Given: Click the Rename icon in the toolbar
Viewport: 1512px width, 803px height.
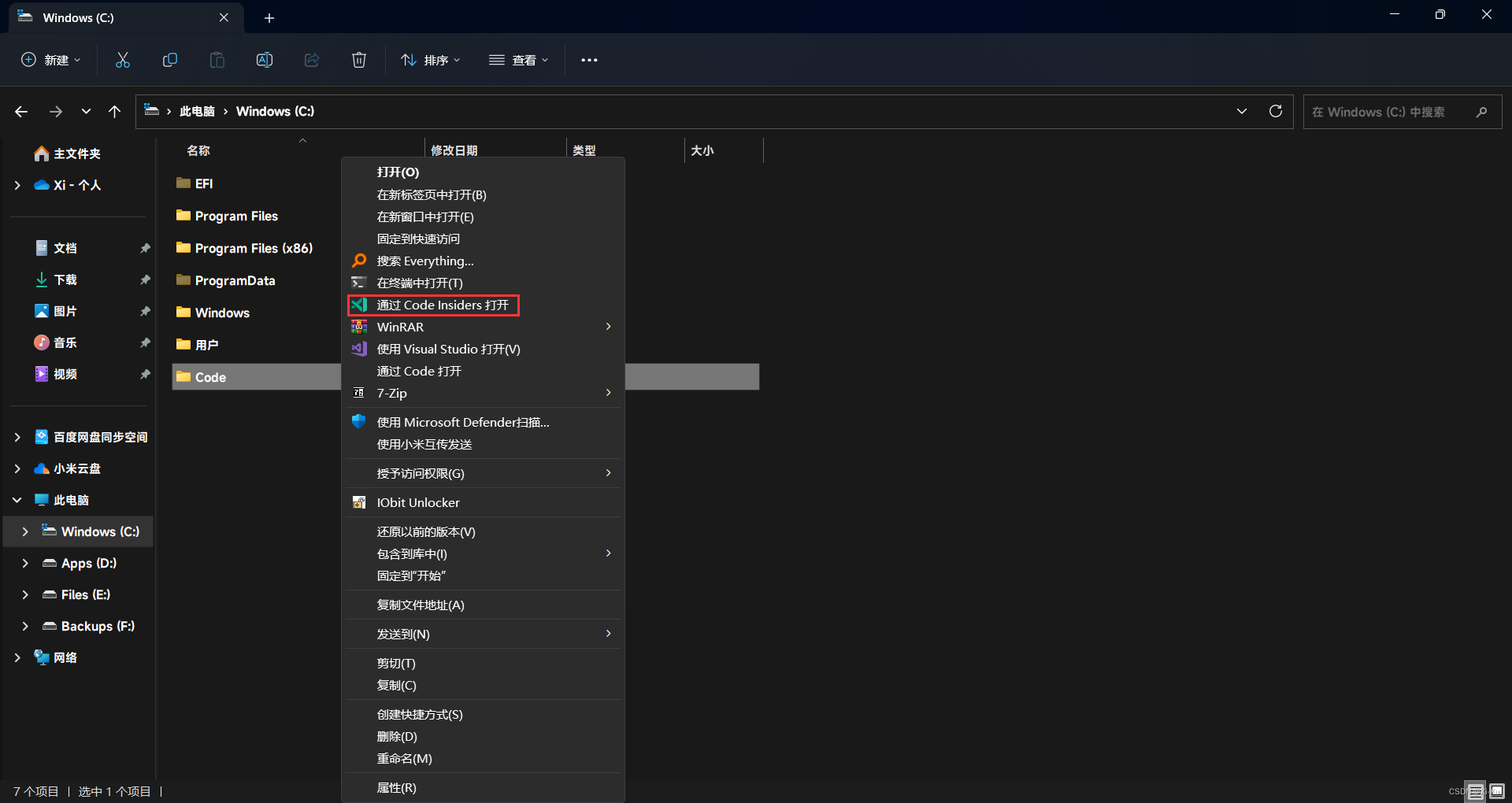Looking at the screenshot, I should click(x=265, y=59).
